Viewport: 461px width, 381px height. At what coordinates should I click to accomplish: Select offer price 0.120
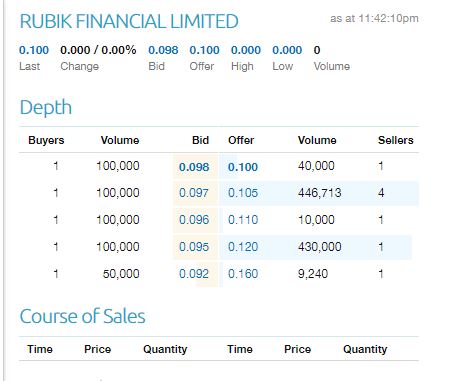click(x=243, y=247)
